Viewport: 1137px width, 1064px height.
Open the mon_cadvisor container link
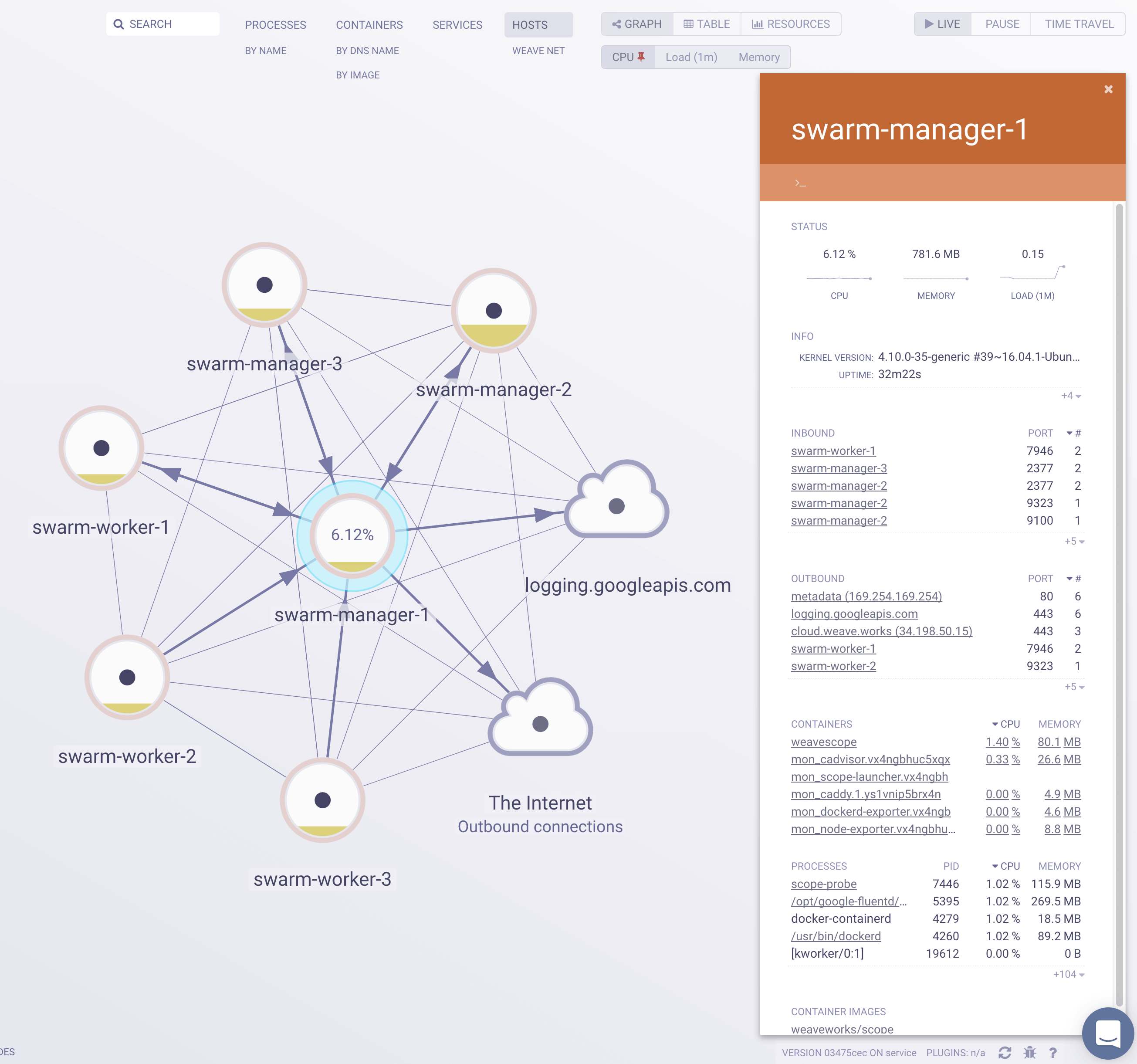870,759
